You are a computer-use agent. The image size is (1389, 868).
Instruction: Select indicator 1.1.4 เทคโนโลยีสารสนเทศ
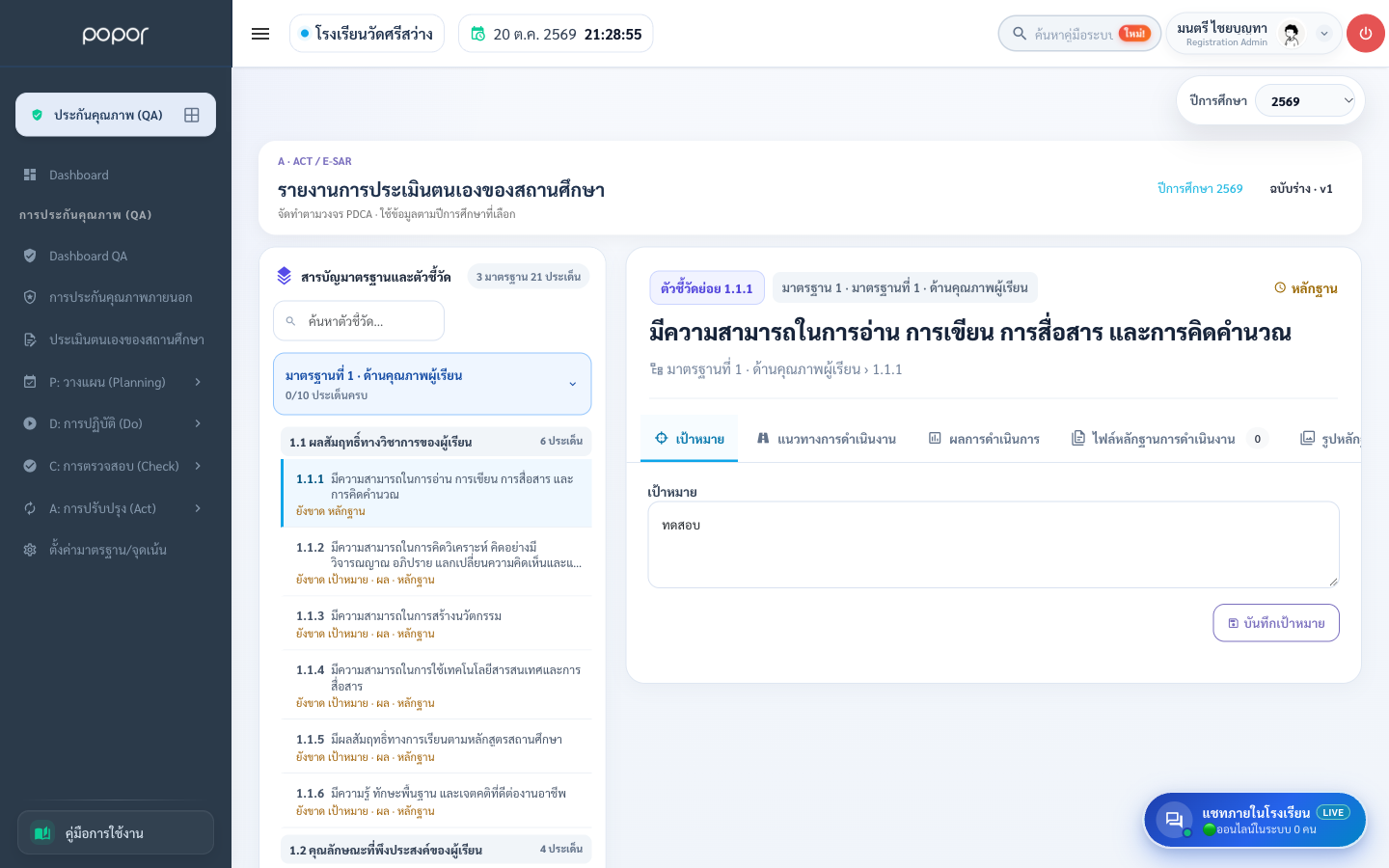436,685
